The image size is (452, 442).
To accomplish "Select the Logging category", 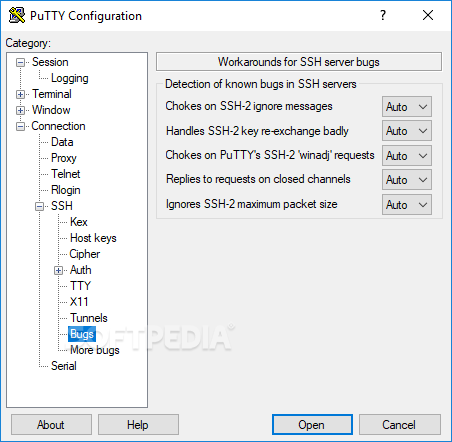I will [x=70, y=78].
